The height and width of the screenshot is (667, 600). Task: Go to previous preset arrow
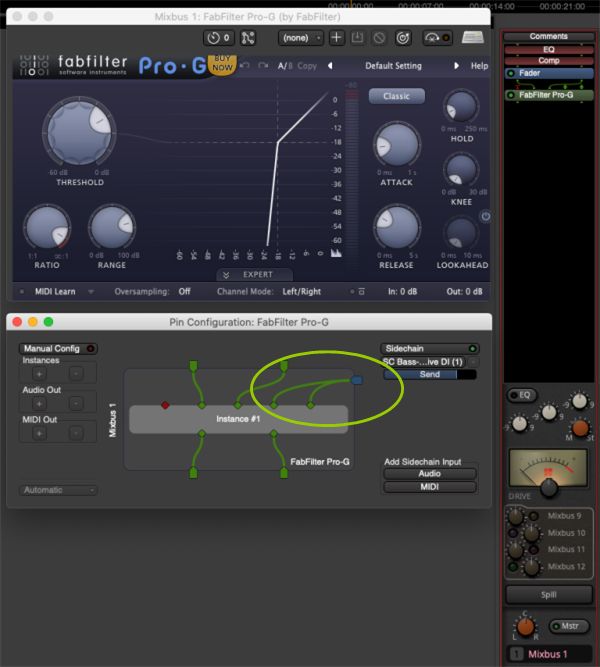(x=330, y=66)
